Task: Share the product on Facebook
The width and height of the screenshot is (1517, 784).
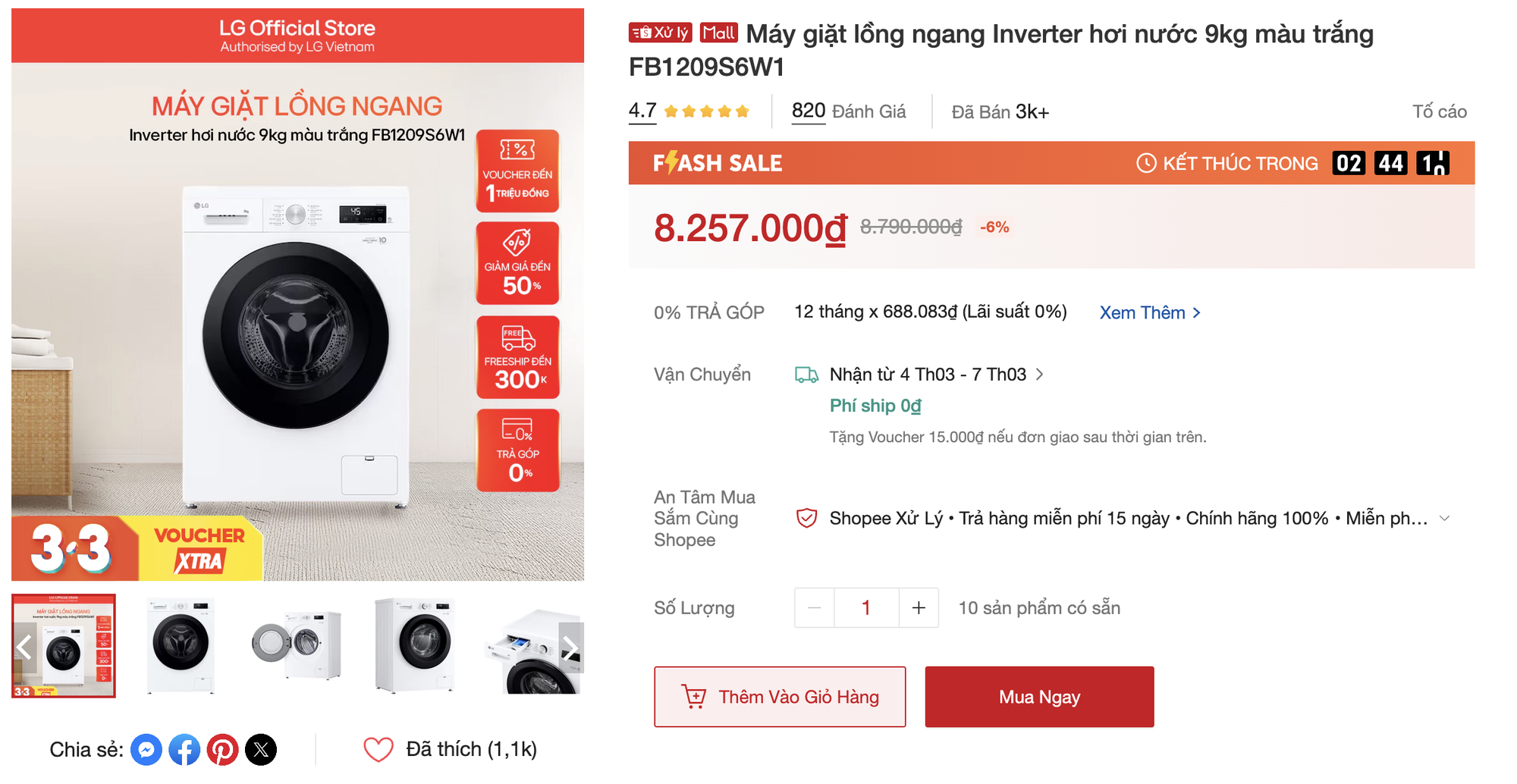Action: click(184, 749)
